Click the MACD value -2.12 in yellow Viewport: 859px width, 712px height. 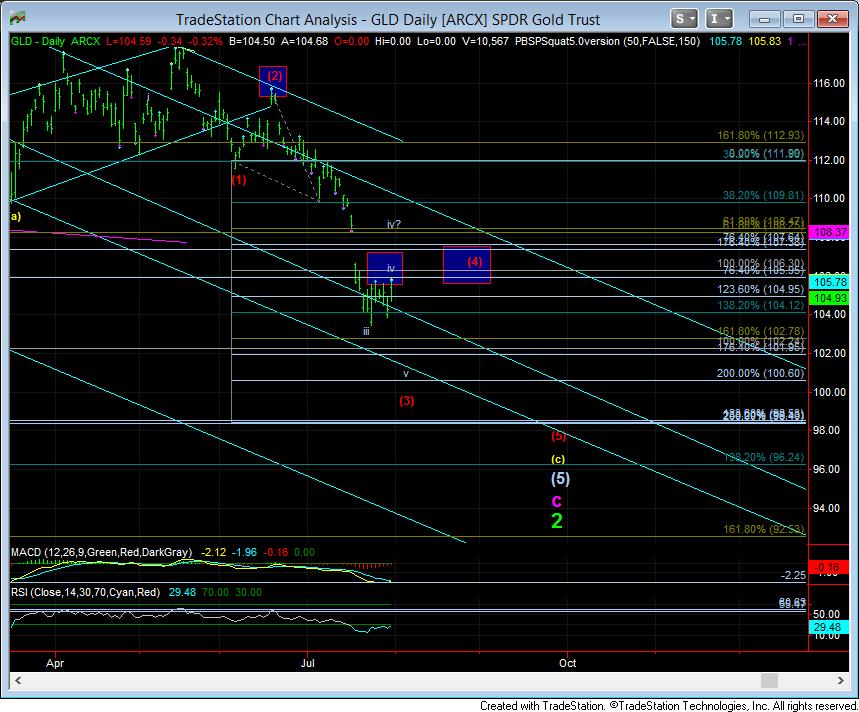(x=213, y=552)
